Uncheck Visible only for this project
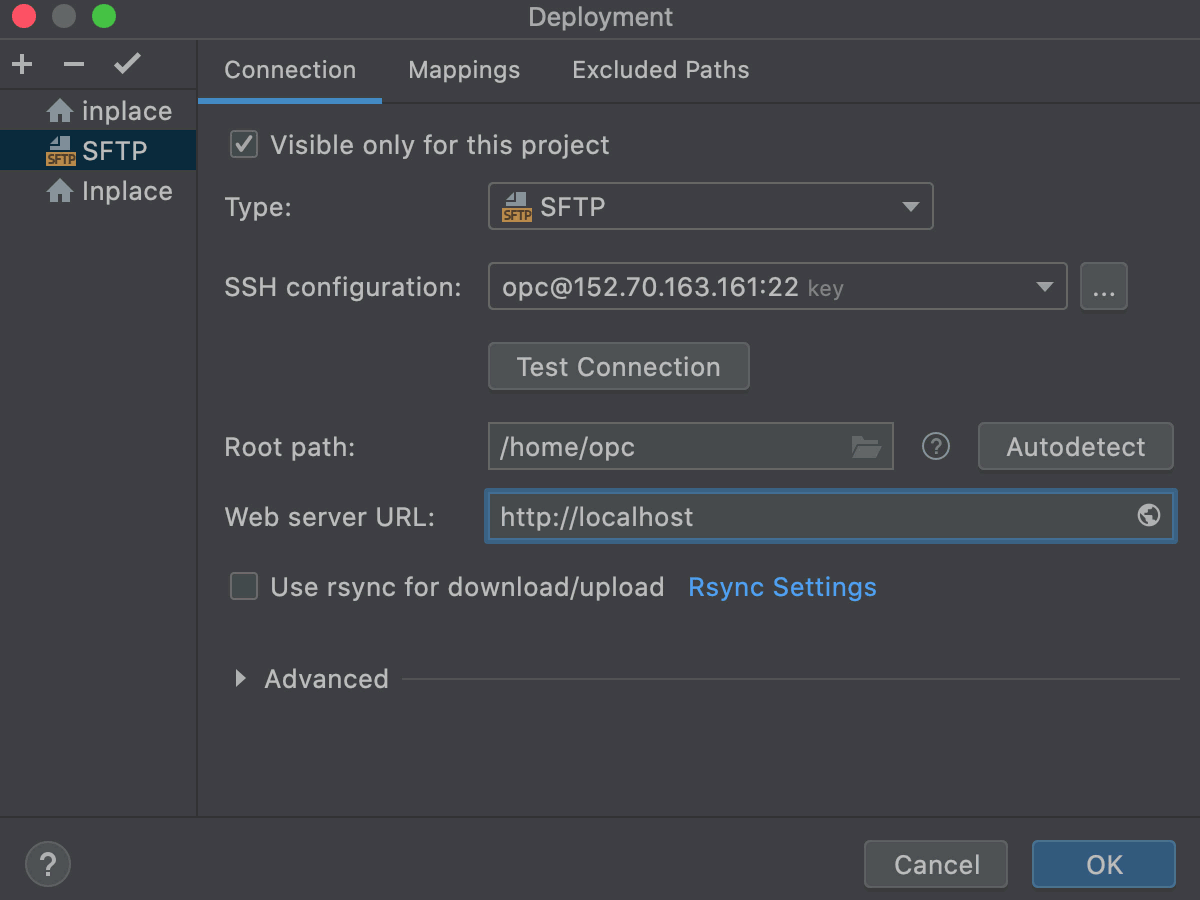 coord(243,144)
